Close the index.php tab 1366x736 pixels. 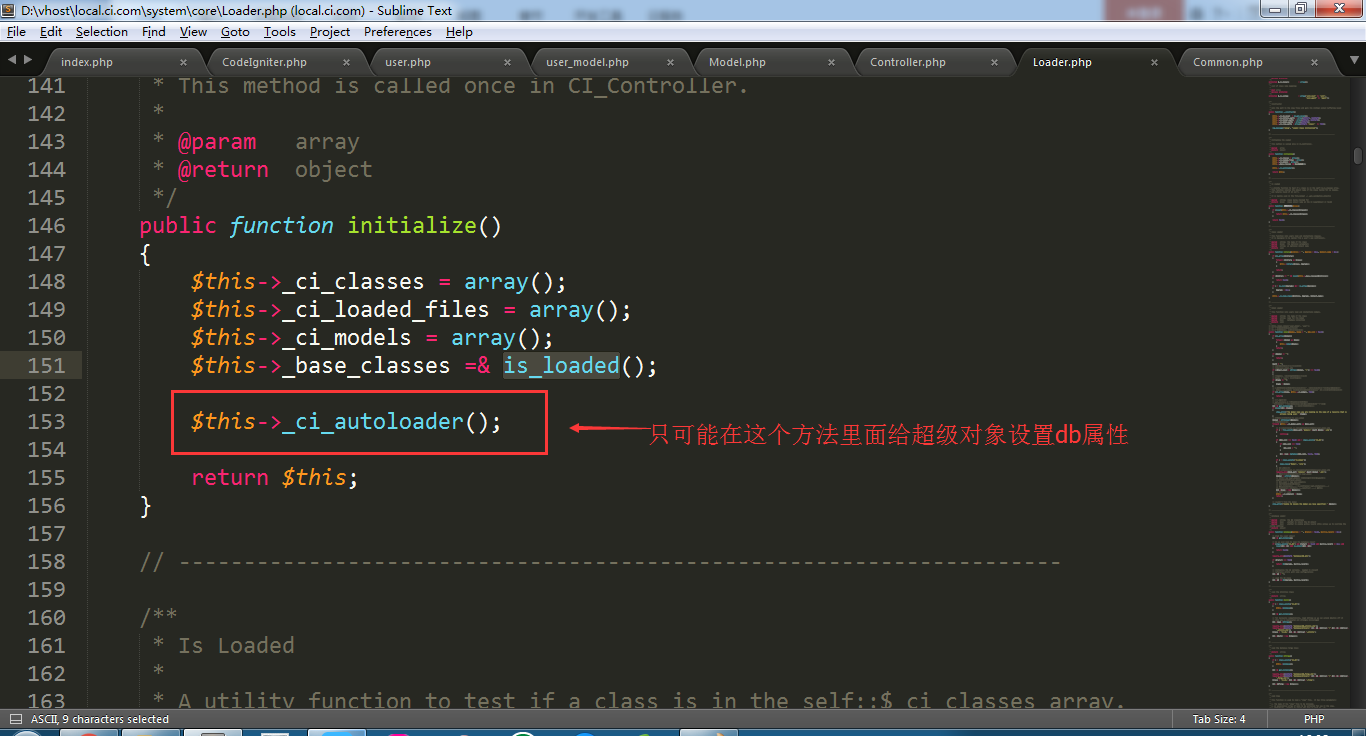click(184, 62)
